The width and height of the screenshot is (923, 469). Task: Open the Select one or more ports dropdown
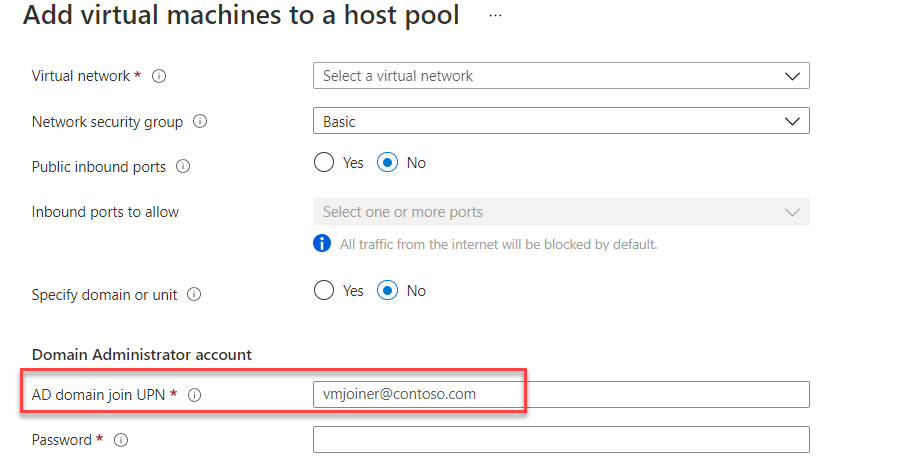coord(560,212)
